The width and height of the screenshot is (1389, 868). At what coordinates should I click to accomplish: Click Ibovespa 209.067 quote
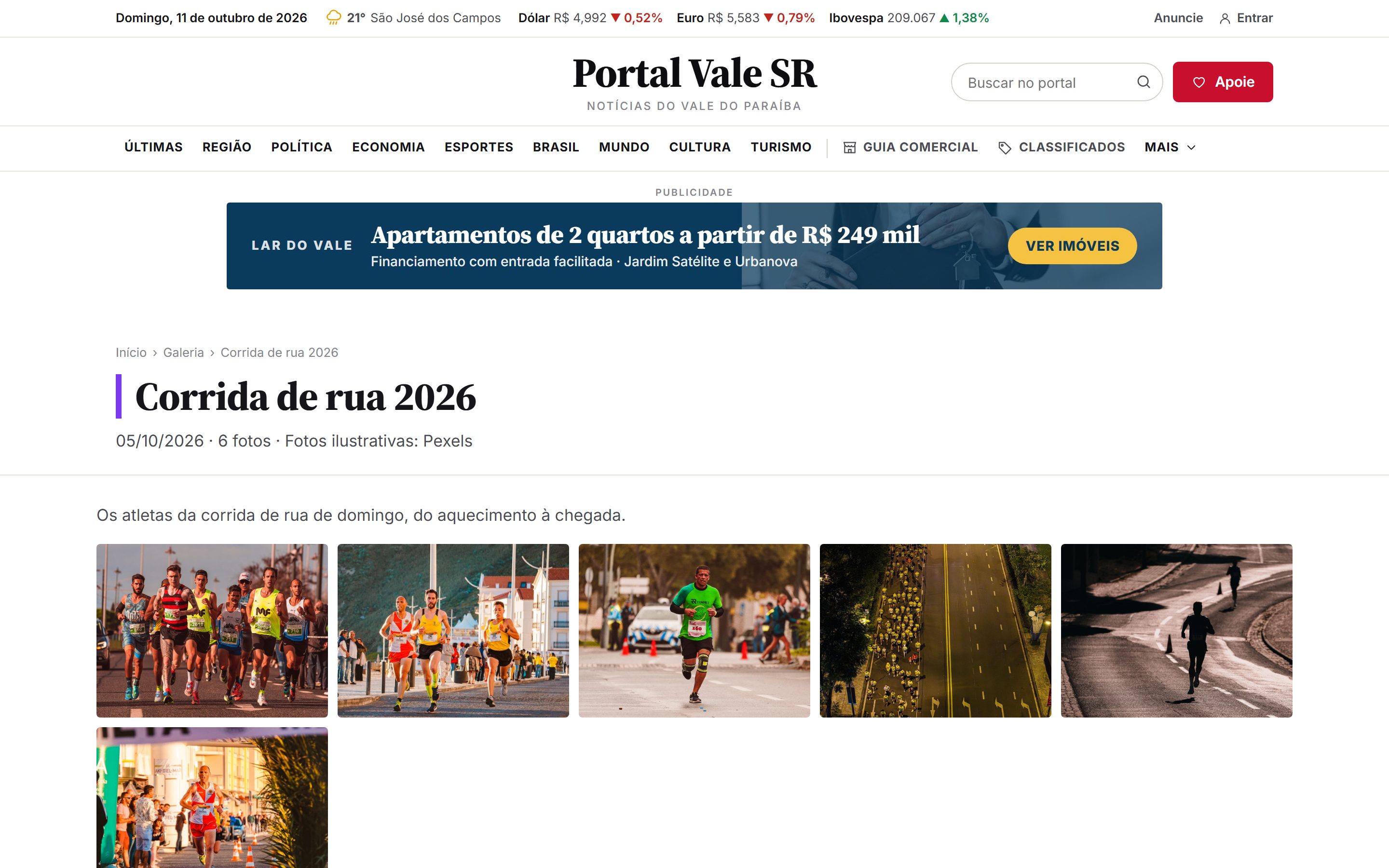pyautogui.click(x=909, y=18)
